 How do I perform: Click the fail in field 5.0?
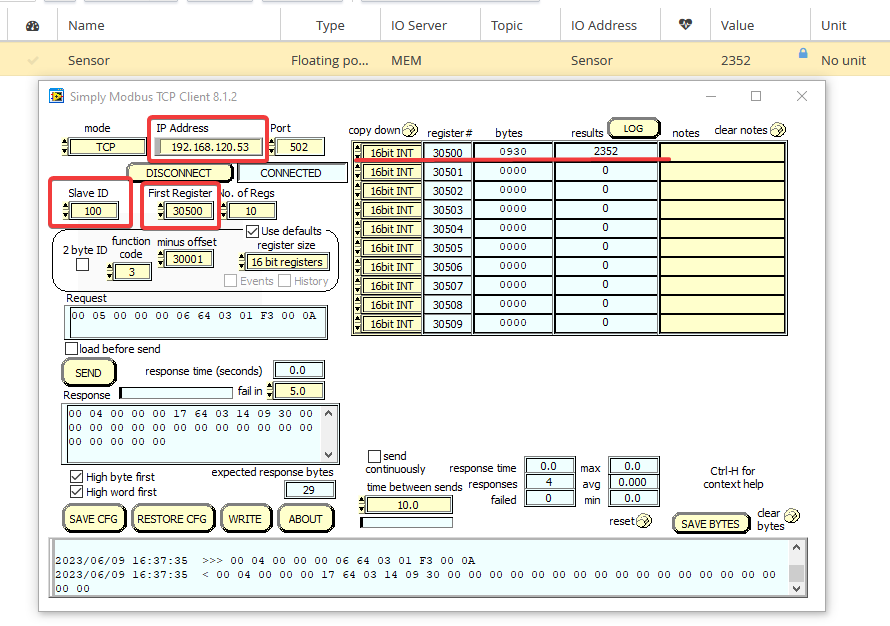click(298, 391)
